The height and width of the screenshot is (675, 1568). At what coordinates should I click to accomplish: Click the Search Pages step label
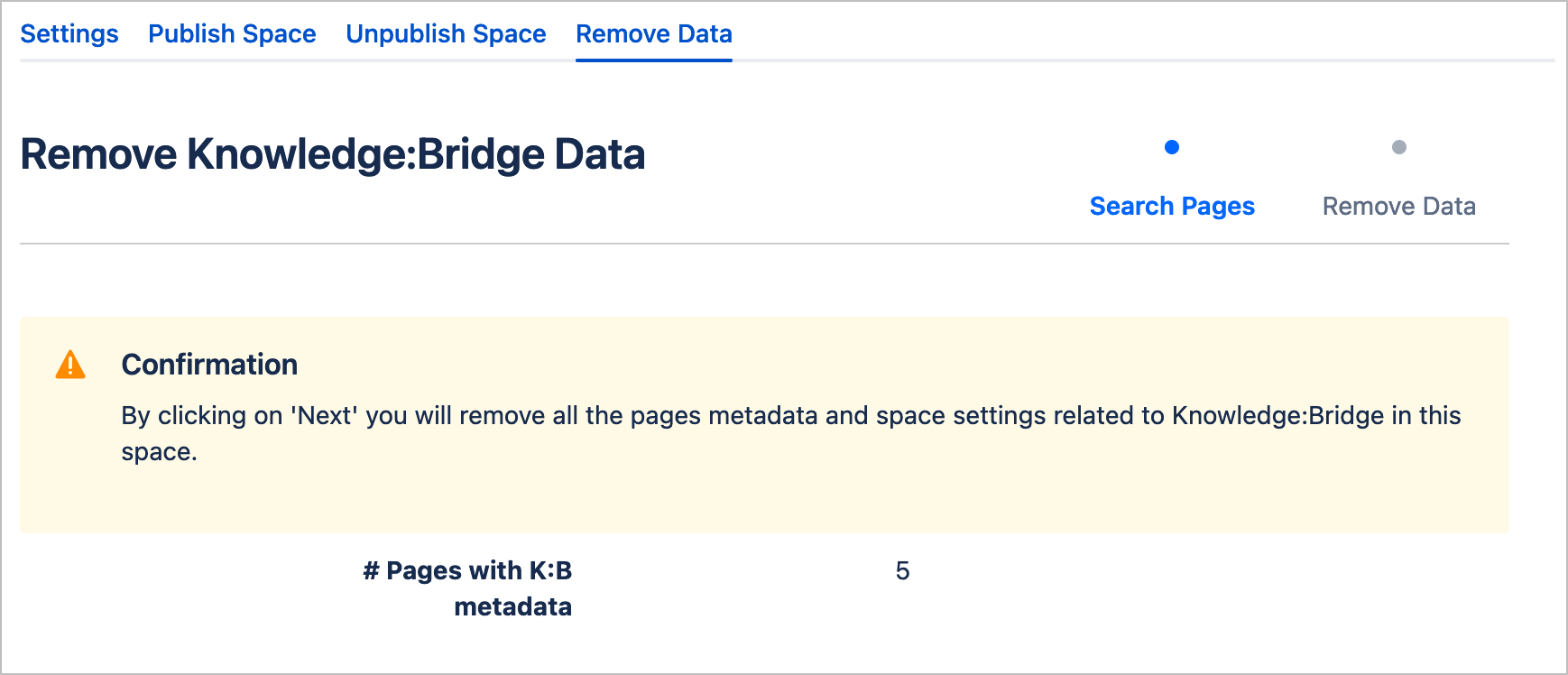pos(1172,207)
